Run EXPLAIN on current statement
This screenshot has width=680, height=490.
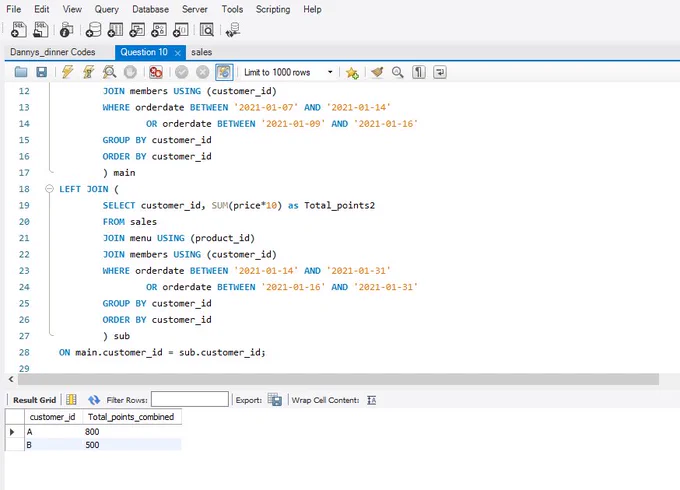tap(109, 72)
